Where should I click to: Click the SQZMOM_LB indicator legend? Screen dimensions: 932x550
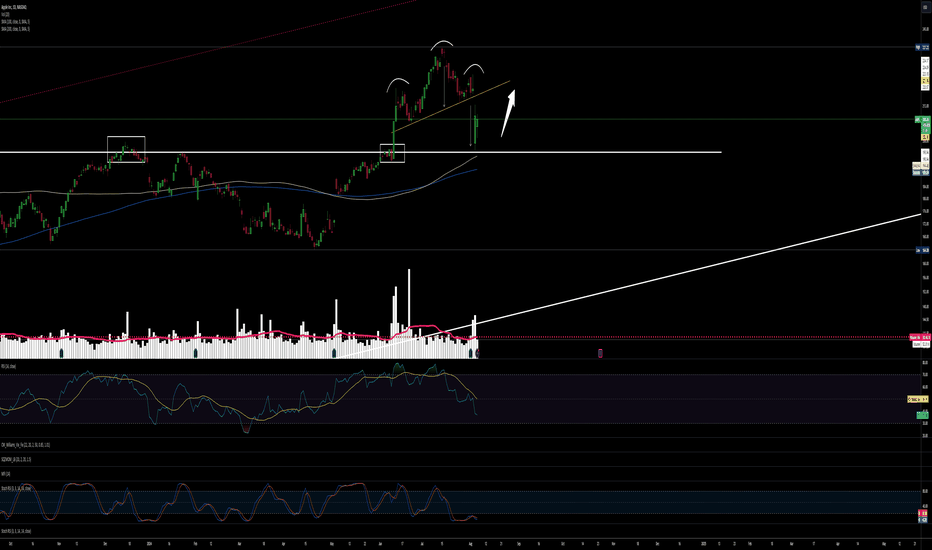[x=16, y=459]
